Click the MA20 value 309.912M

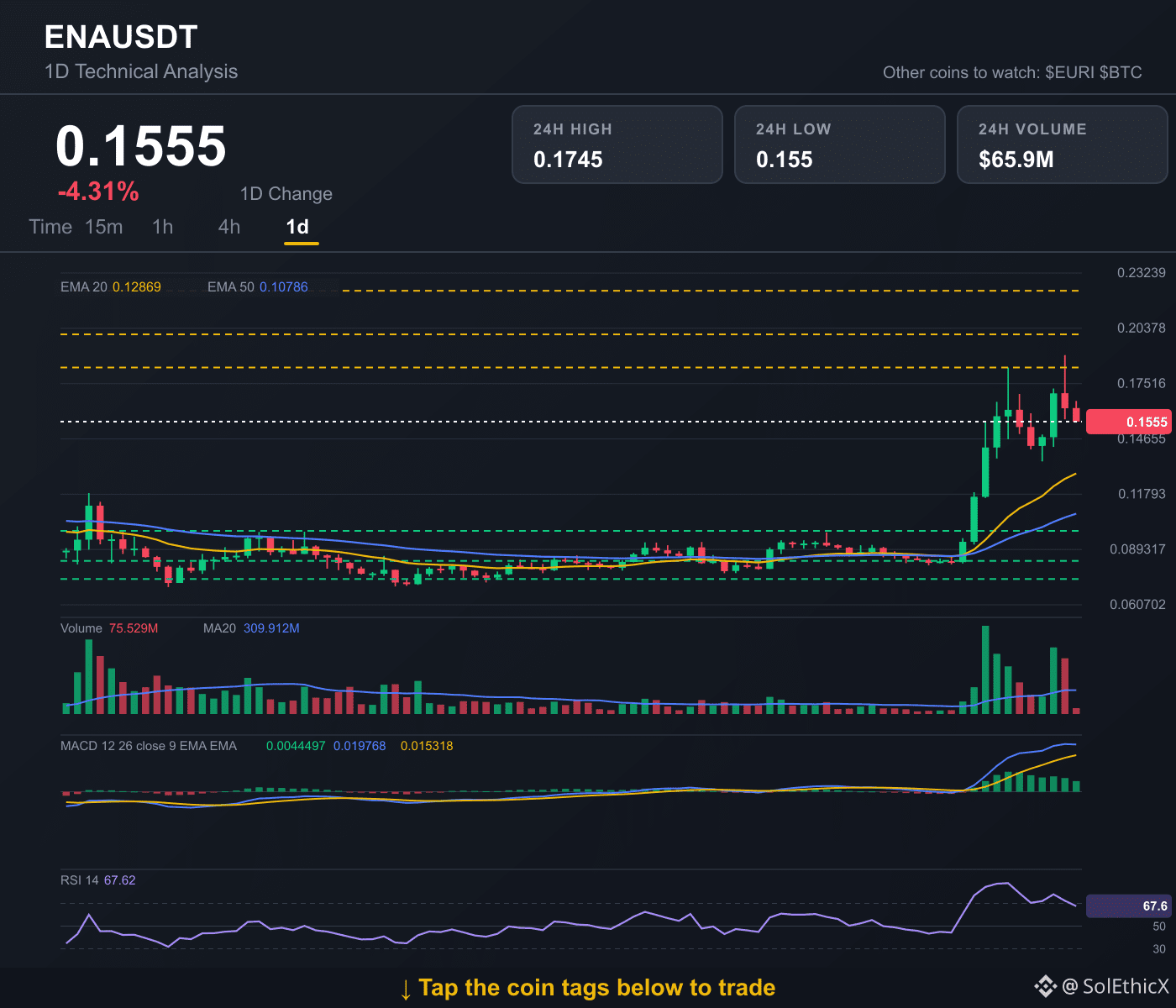271,628
